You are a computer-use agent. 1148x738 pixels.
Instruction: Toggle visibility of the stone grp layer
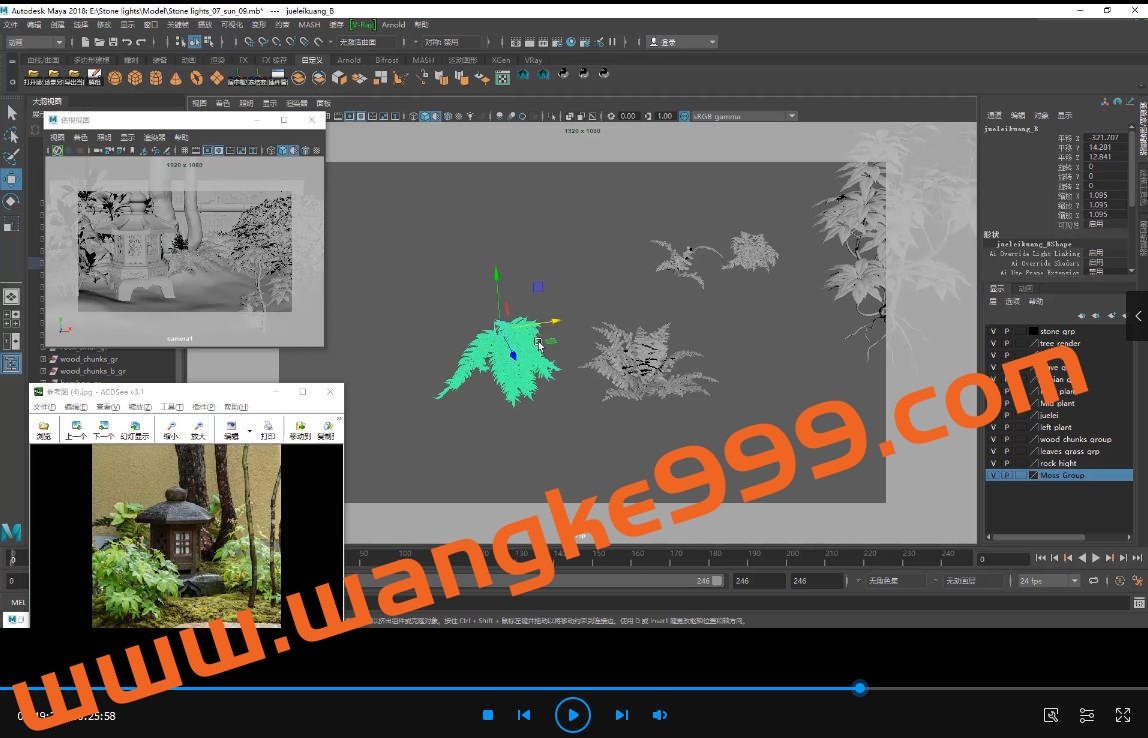click(994, 331)
